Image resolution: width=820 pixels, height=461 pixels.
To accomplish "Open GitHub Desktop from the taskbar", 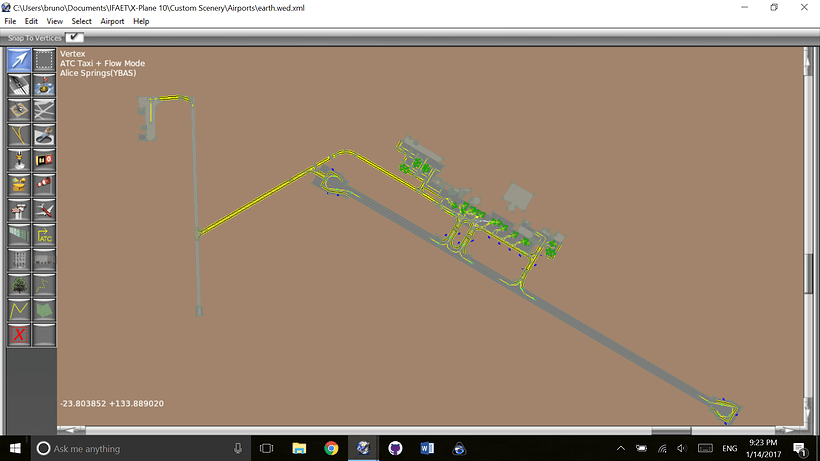I will [x=395, y=448].
